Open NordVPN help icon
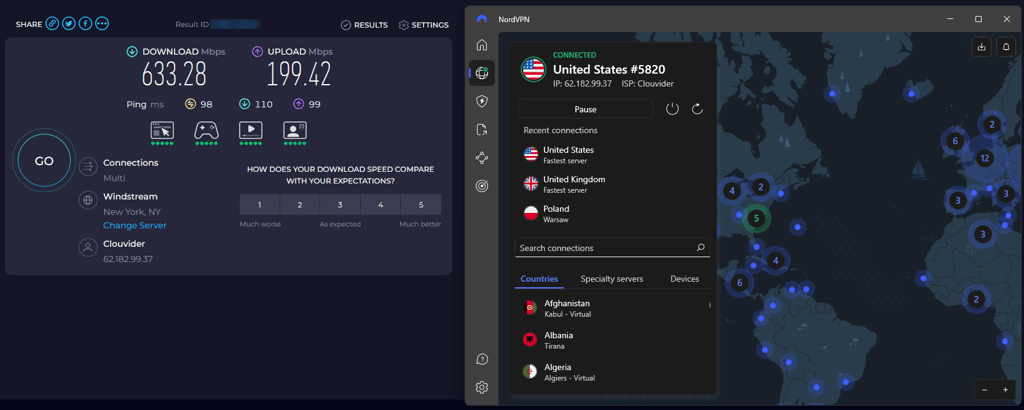1024x410 pixels. point(482,359)
